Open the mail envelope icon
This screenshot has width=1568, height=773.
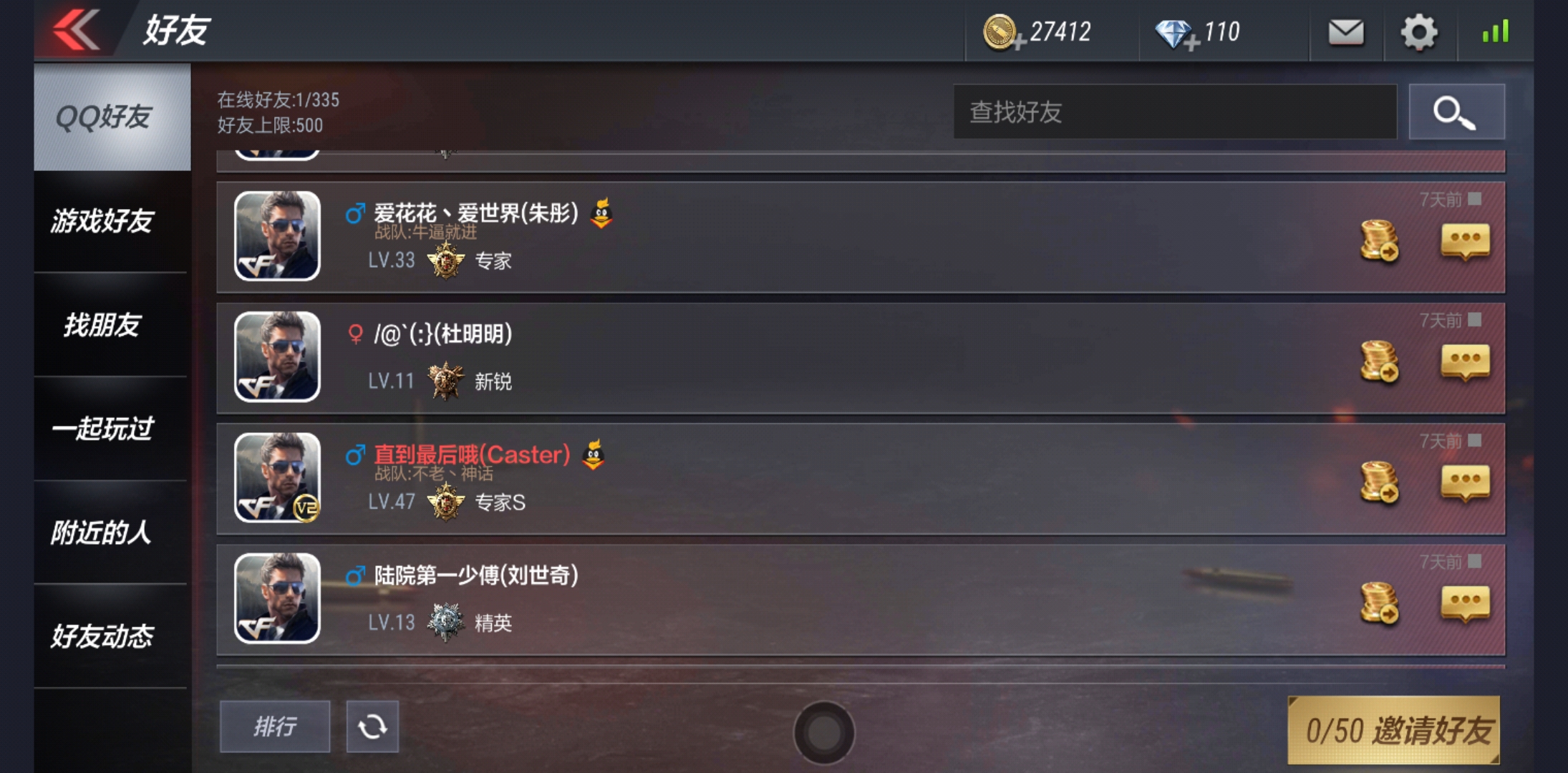(1346, 32)
